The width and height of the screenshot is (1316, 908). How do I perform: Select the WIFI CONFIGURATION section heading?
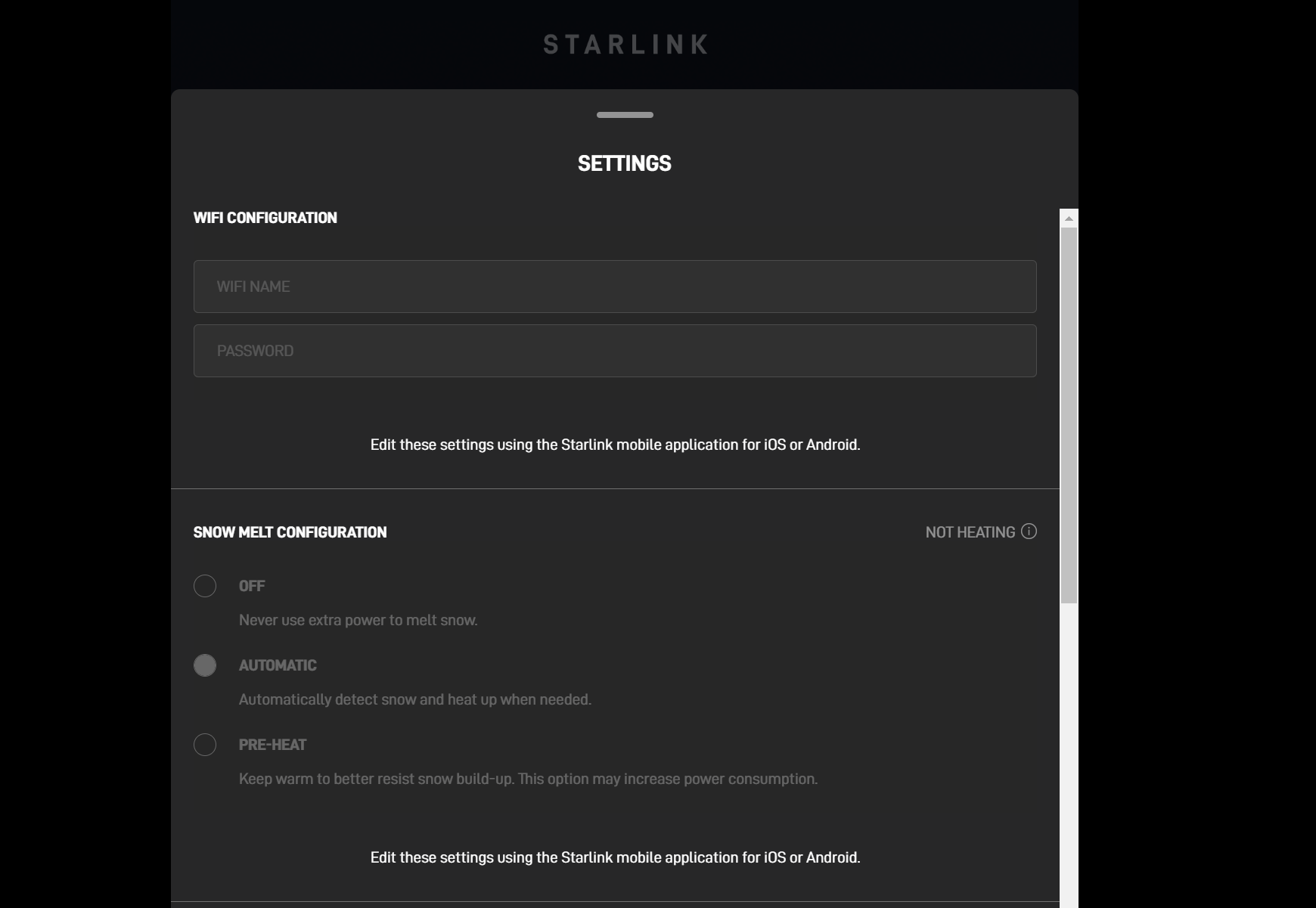265,218
